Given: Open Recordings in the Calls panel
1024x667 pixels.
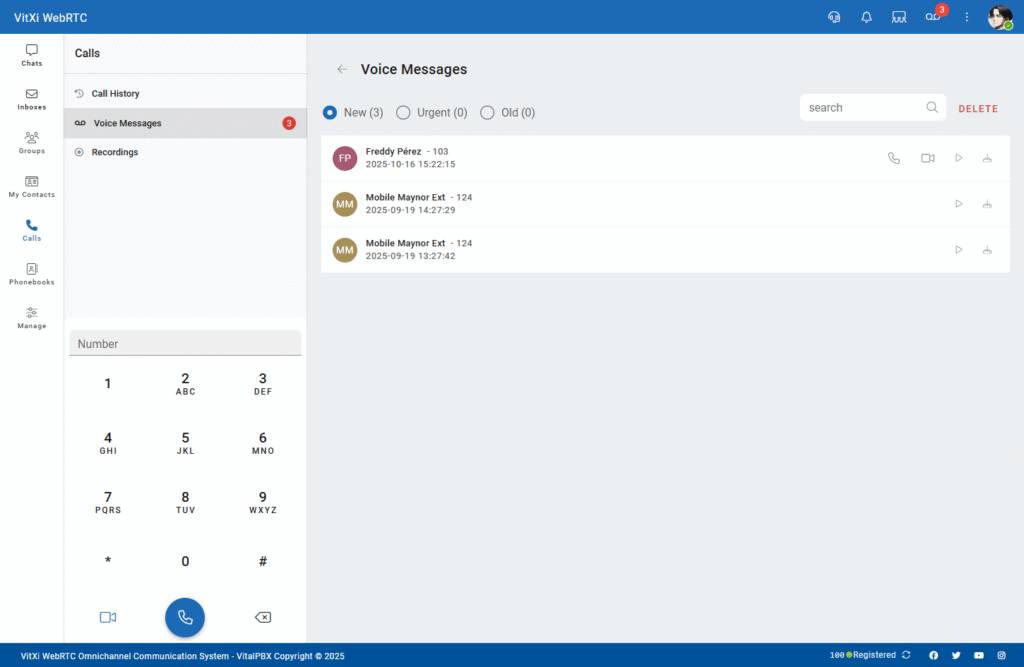Looking at the screenshot, I should point(114,152).
